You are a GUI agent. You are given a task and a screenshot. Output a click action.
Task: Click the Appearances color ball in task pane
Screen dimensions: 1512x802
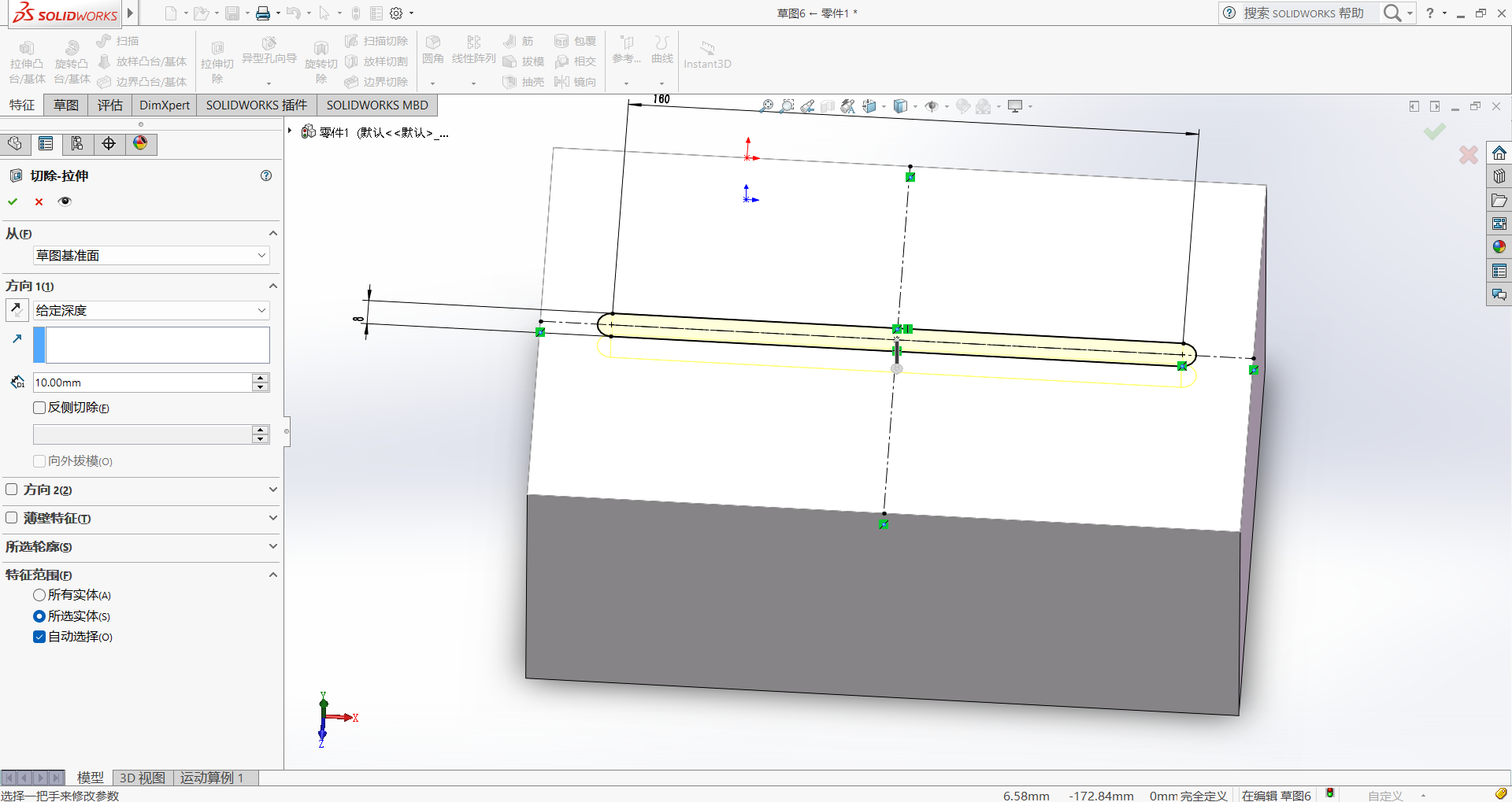click(x=1499, y=247)
